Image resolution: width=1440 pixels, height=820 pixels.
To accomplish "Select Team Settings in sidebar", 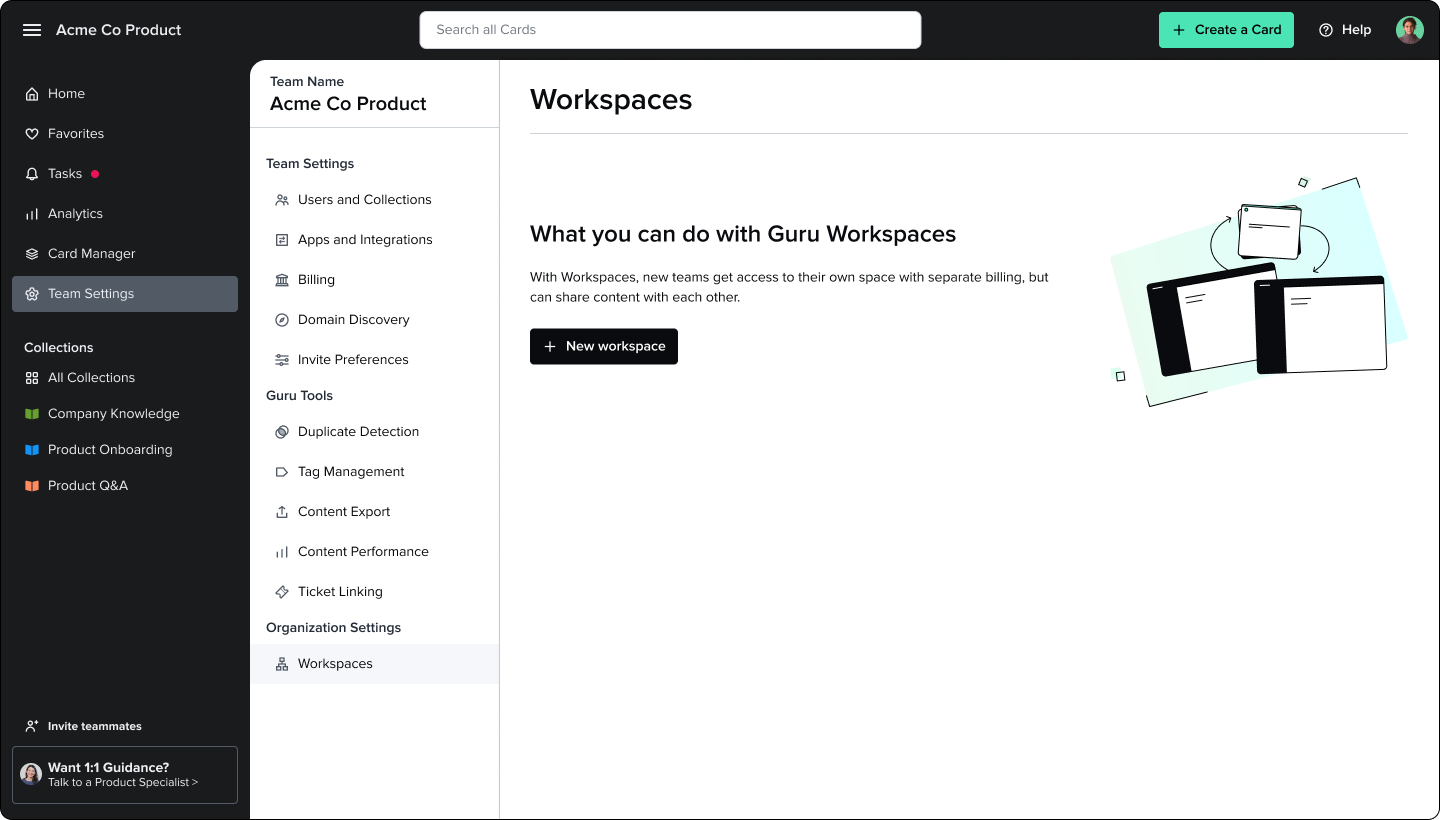I will tap(125, 294).
